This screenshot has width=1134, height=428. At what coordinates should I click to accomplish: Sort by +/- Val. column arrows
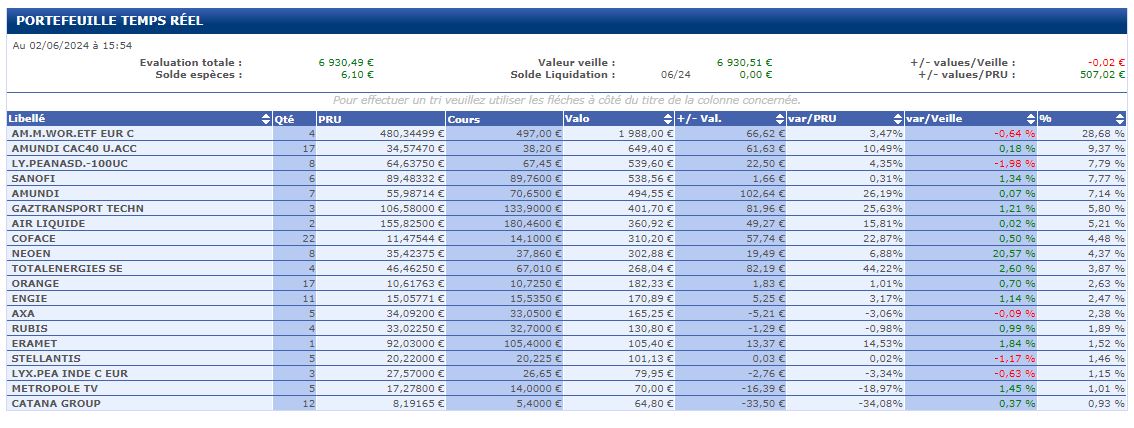tap(780, 119)
